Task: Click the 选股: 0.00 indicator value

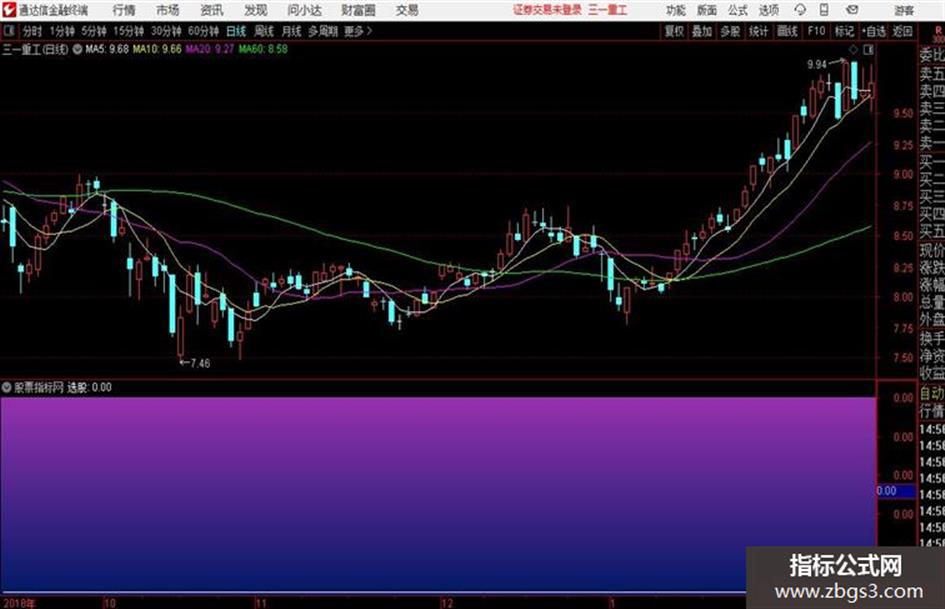Action: click(x=89, y=388)
